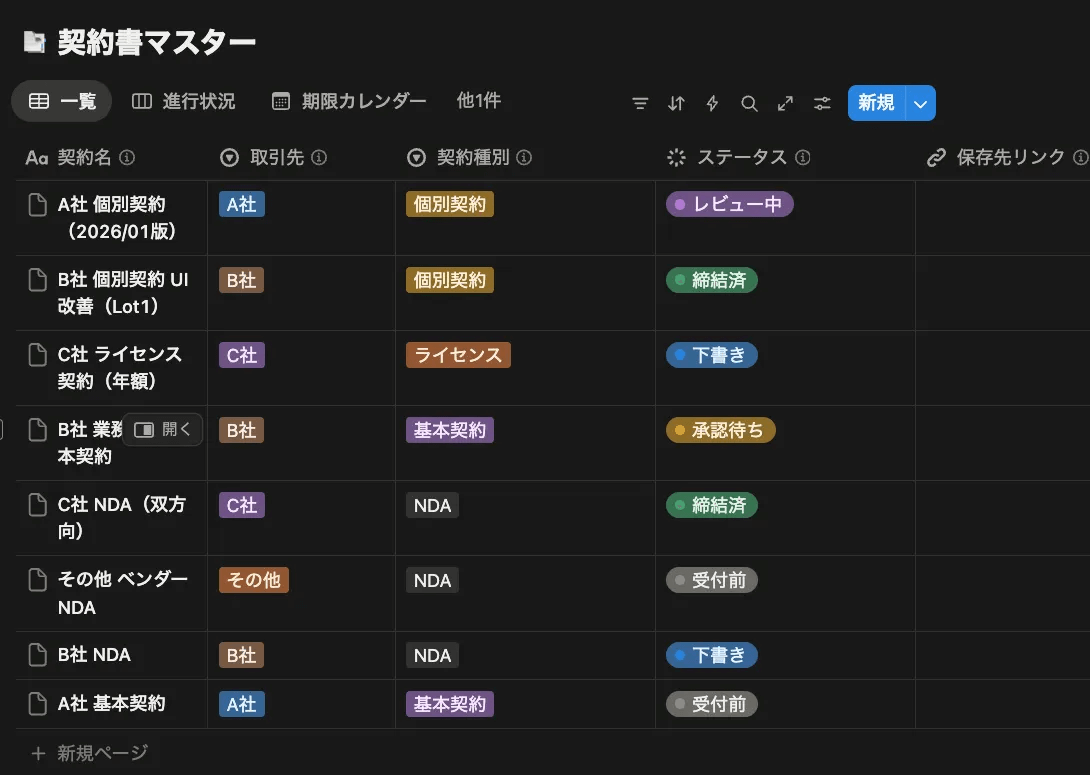Open the automations lightning bolt icon
1090x775 pixels.
click(x=713, y=103)
